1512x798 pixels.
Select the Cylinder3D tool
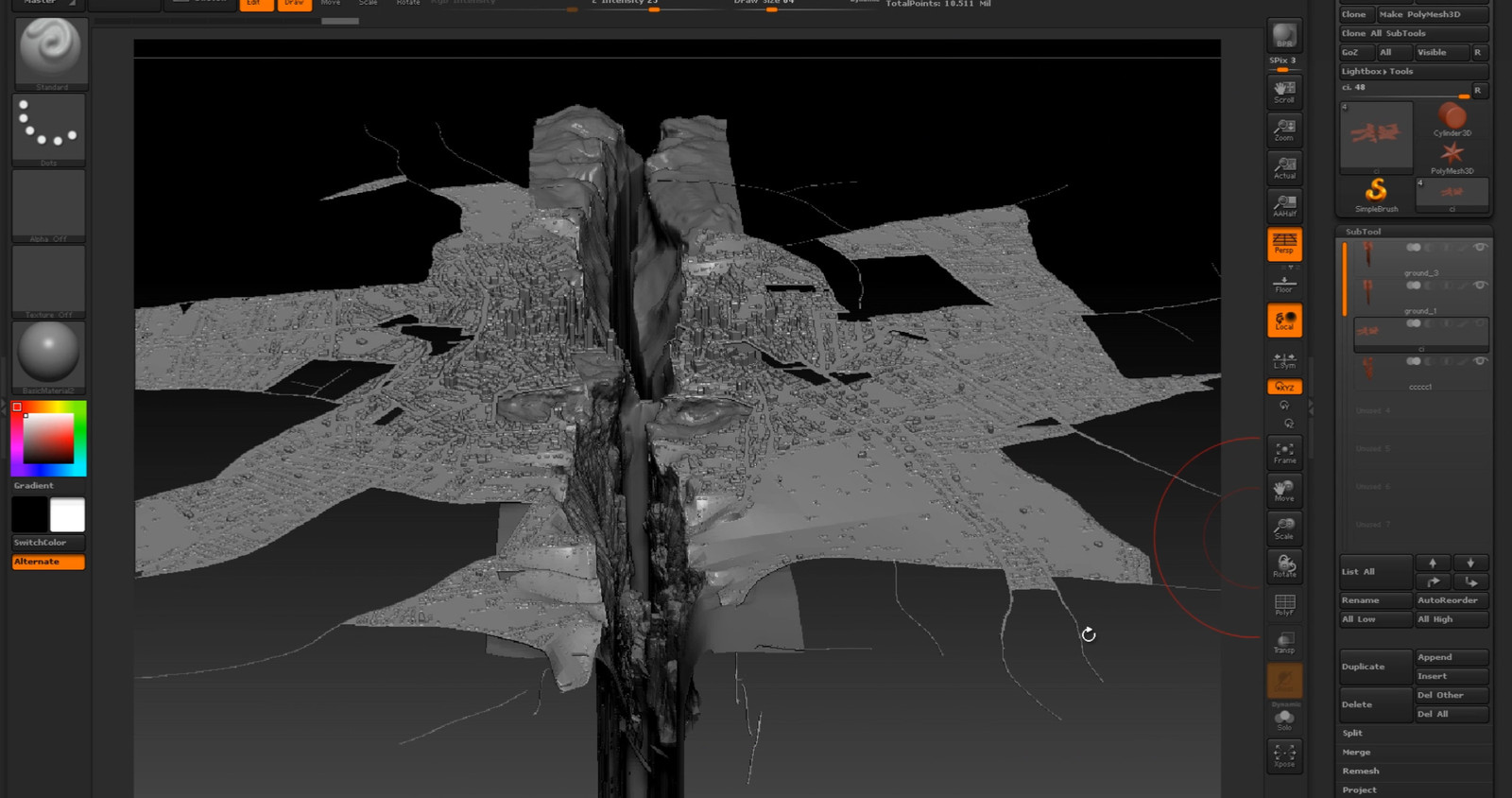coord(1452,119)
